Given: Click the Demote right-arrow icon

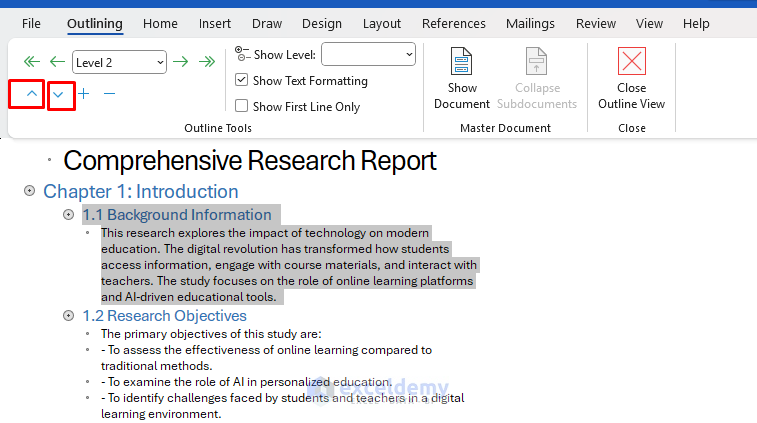Looking at the screenshot, I should (x=181, y=62).
